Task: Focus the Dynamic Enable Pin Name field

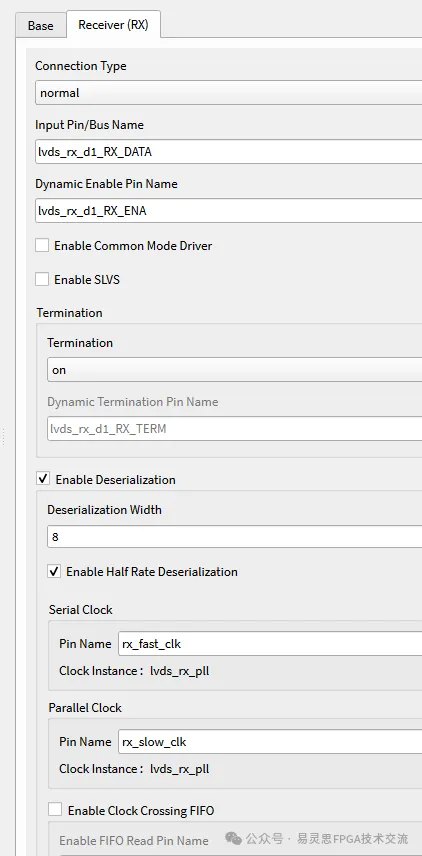Action: point(228,211)
